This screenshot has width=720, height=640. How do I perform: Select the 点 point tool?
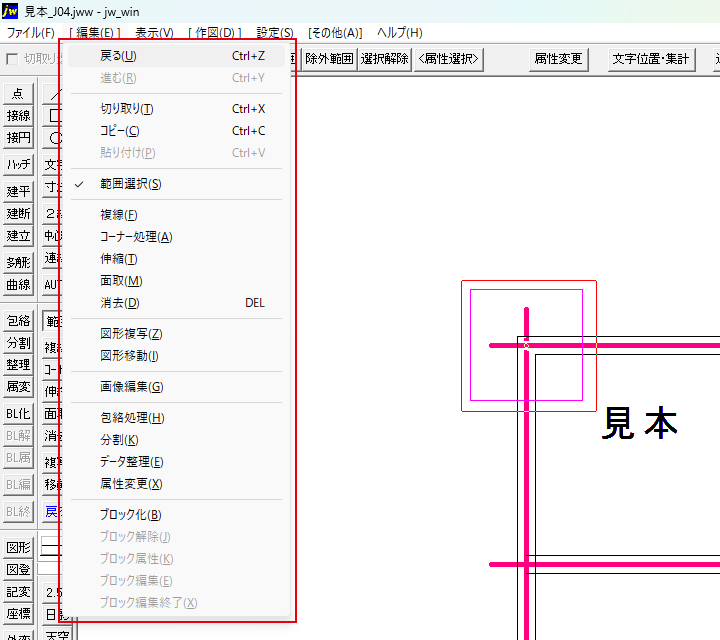coord(18,93)
